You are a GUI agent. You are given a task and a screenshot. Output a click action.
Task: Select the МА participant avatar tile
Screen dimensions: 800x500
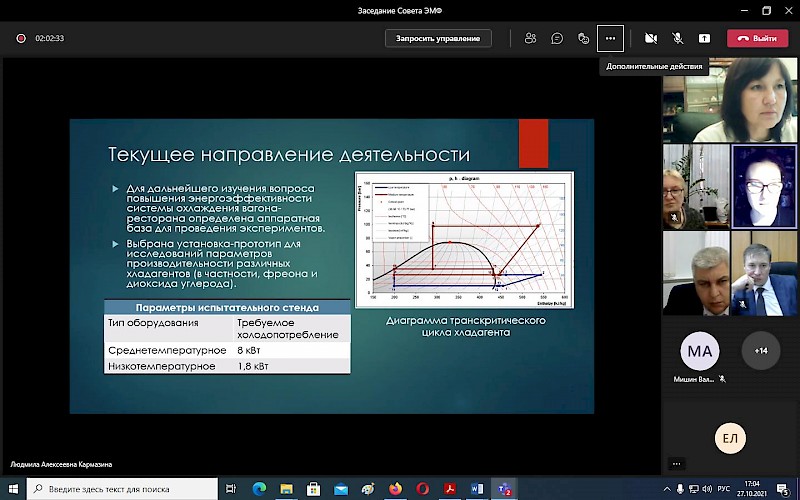(x=700, y=351)
